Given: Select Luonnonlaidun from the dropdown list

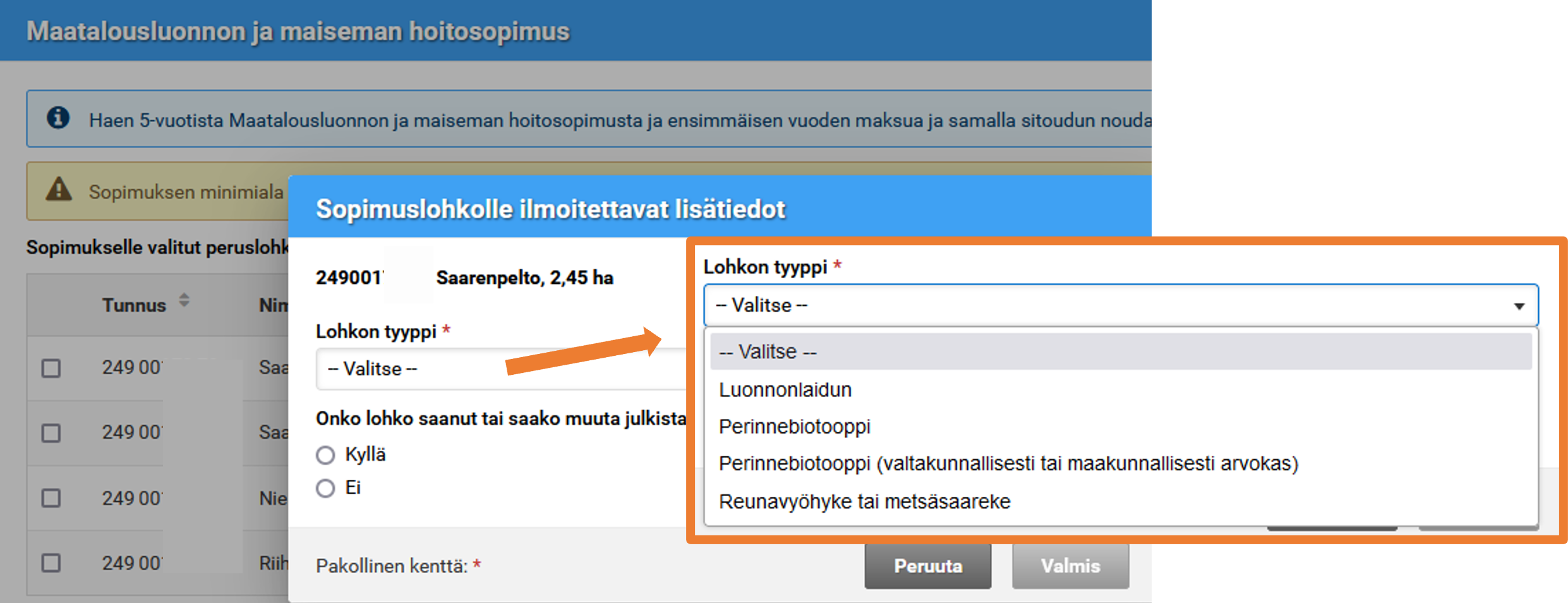Looking at the screenshot, I should [x=785, y=389].
